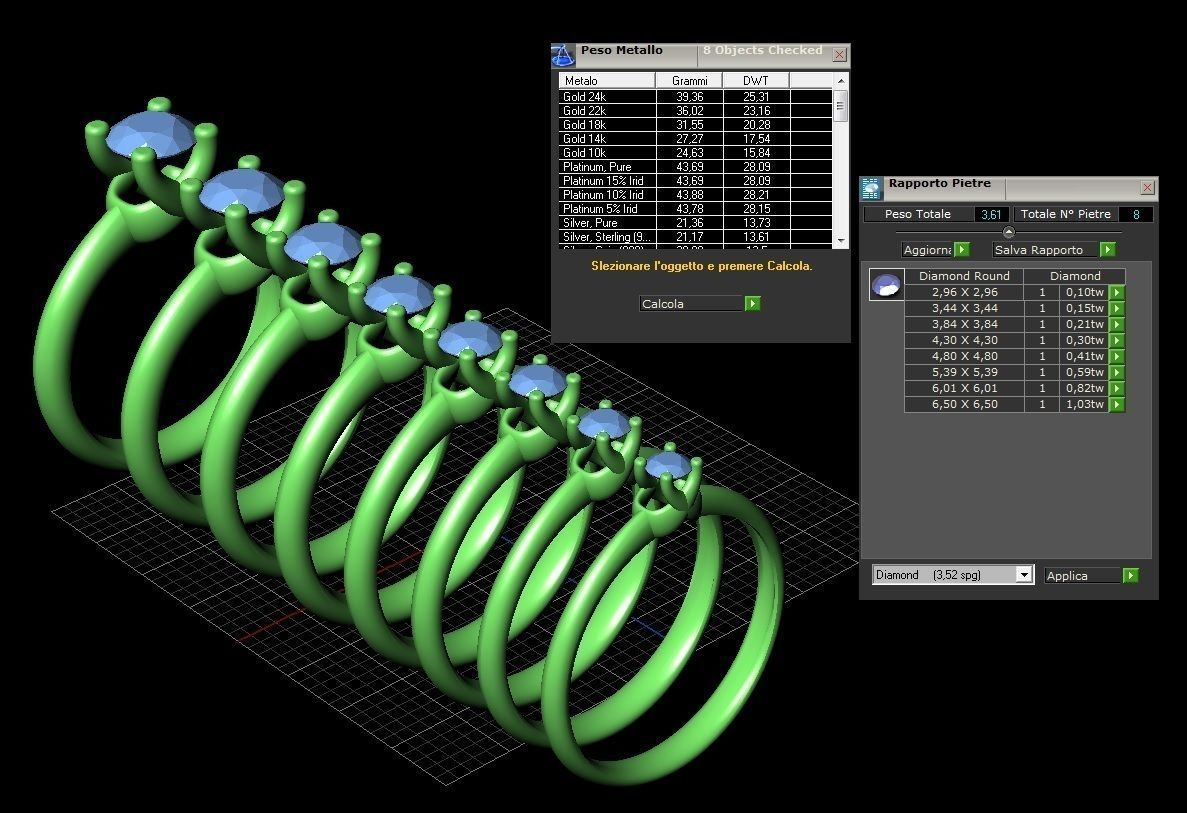Select the Platinum, Pure row
Viewport: 1187px width, 813px height.
696,167
